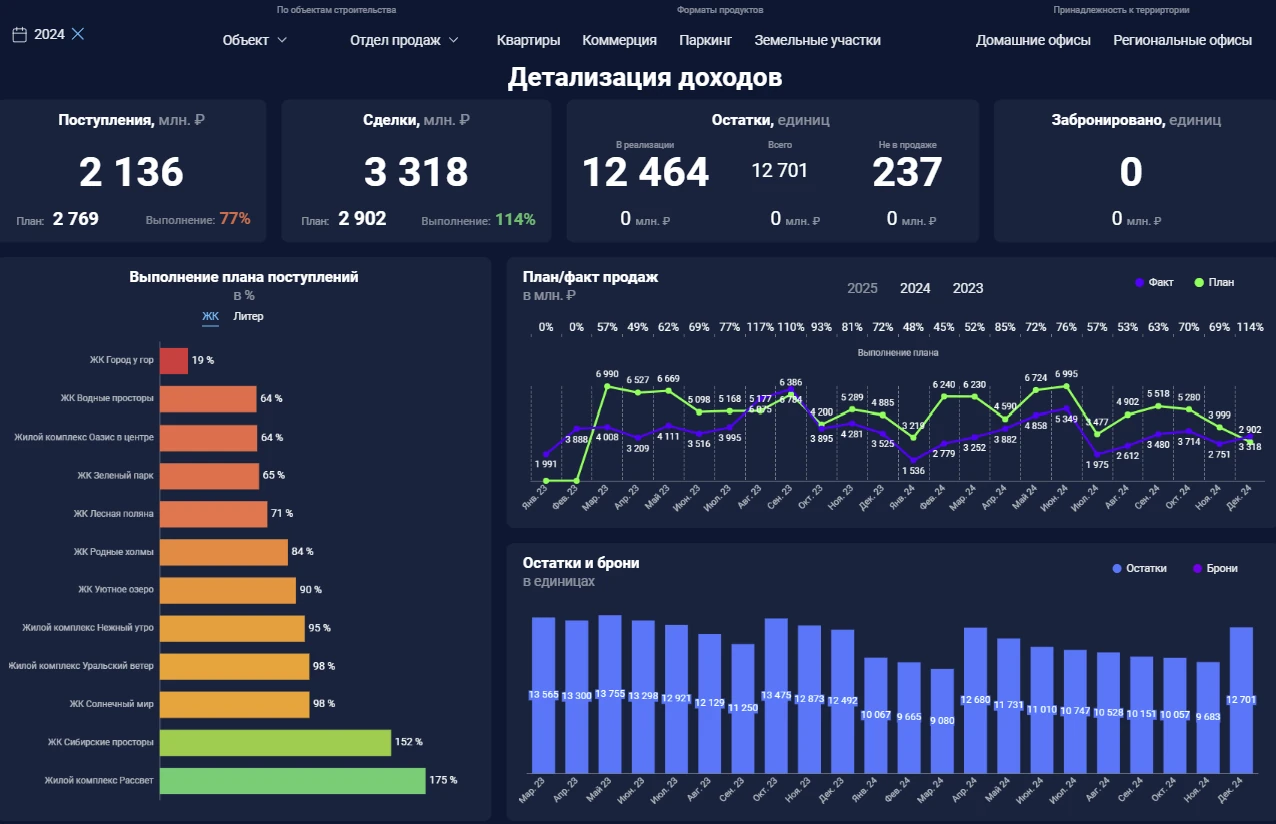1276x824 pixels.
Task: Select Жилой комплекс Нежный утро bar
Action: pos(232,628)
